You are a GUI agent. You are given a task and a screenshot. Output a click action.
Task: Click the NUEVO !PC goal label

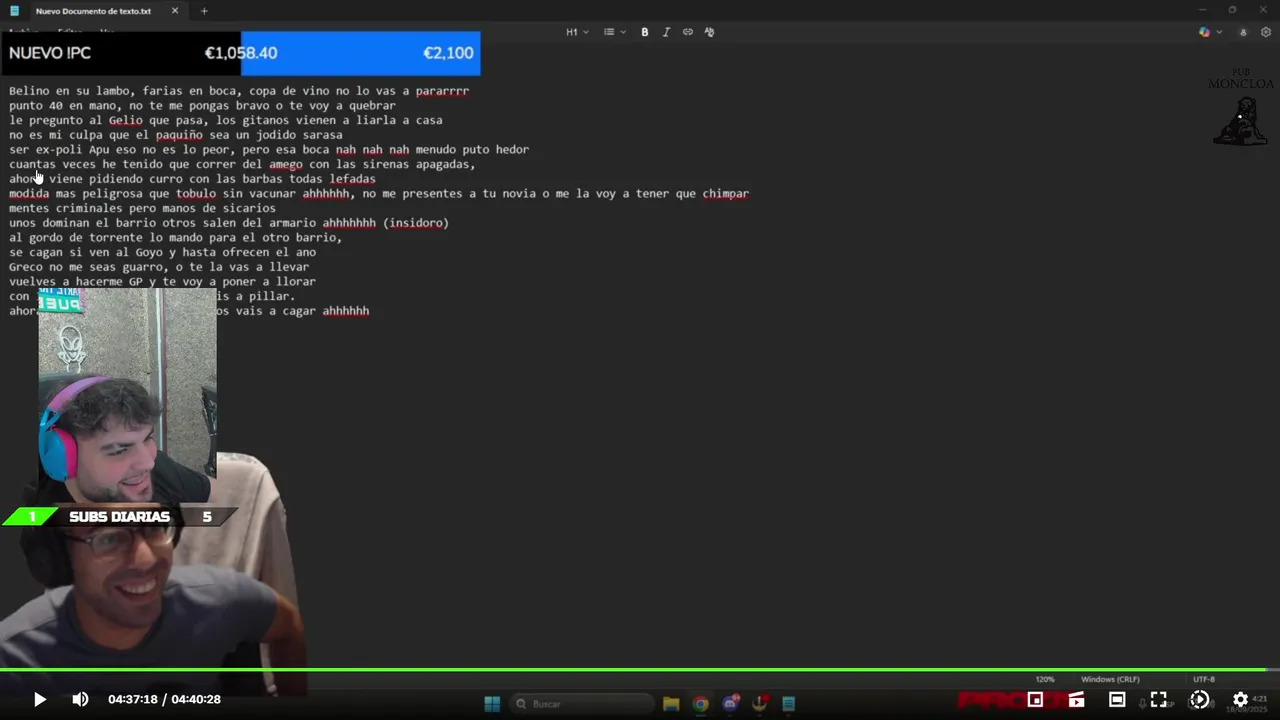pos(50,53)
